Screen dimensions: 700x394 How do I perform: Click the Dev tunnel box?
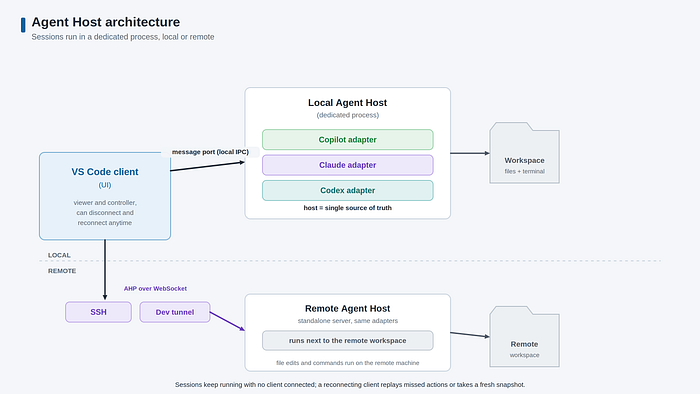pos(175,312)
